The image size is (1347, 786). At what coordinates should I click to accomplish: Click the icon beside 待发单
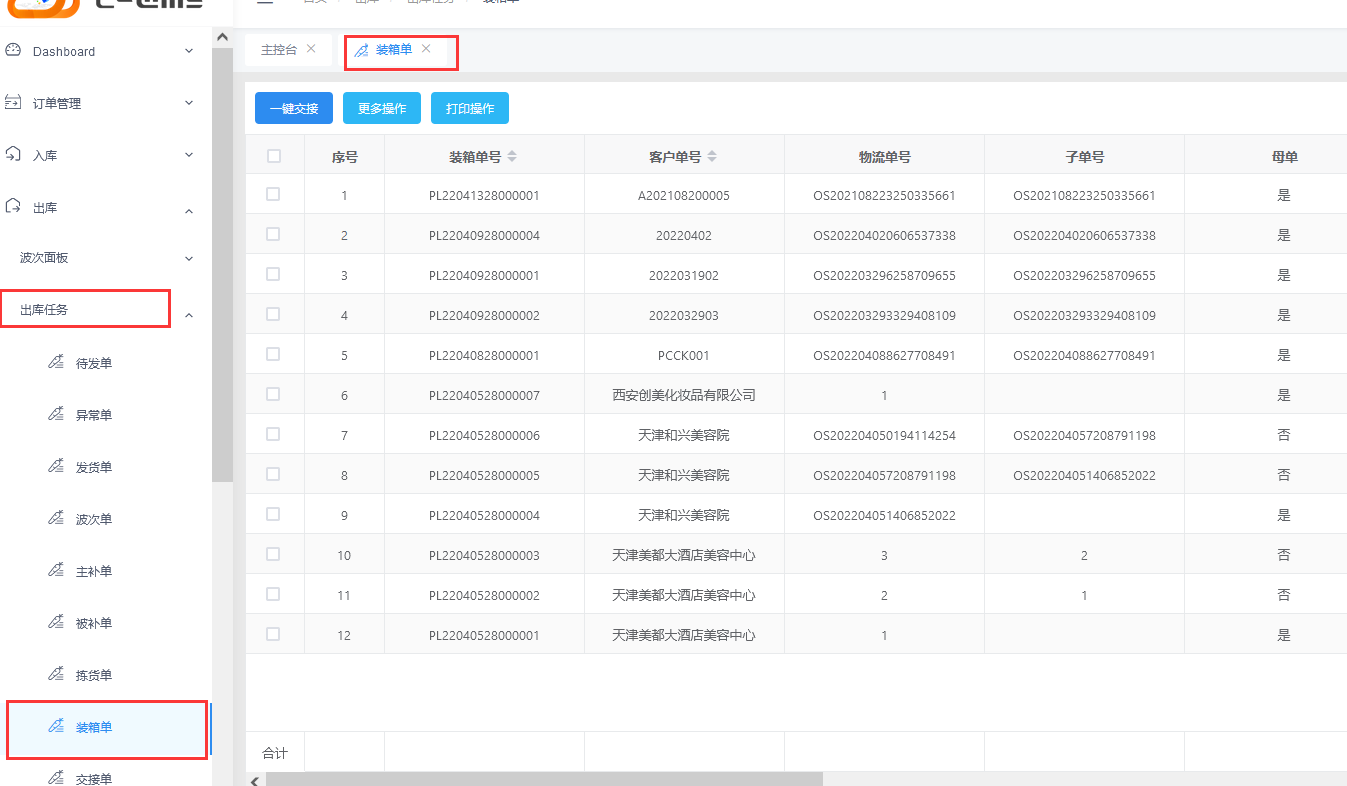tap(56, 362)
